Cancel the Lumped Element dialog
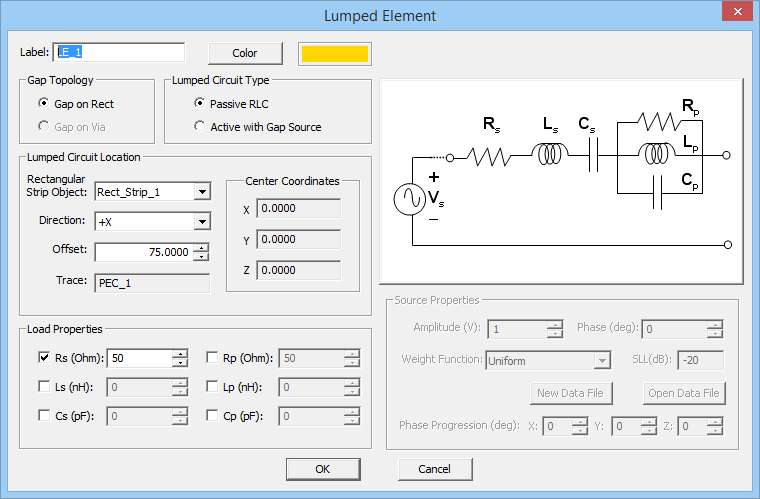The image size is (760, 499). [435, 469]
